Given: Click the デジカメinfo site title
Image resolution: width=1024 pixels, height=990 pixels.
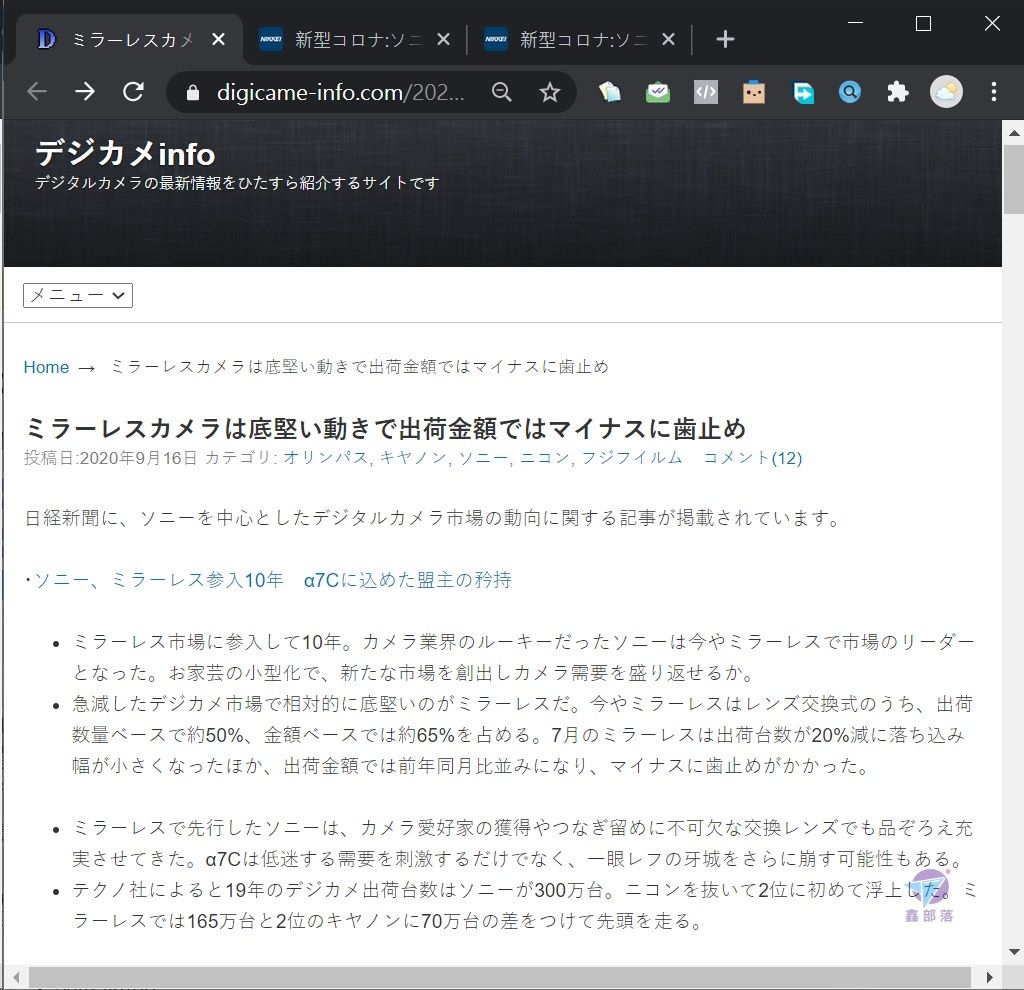Looking at the screenshot, I should (x=125, y=153).
